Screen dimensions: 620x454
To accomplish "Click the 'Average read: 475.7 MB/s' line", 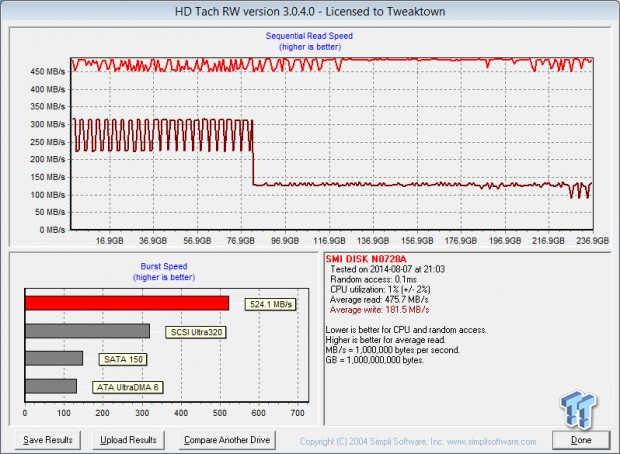I will [379, 300].
